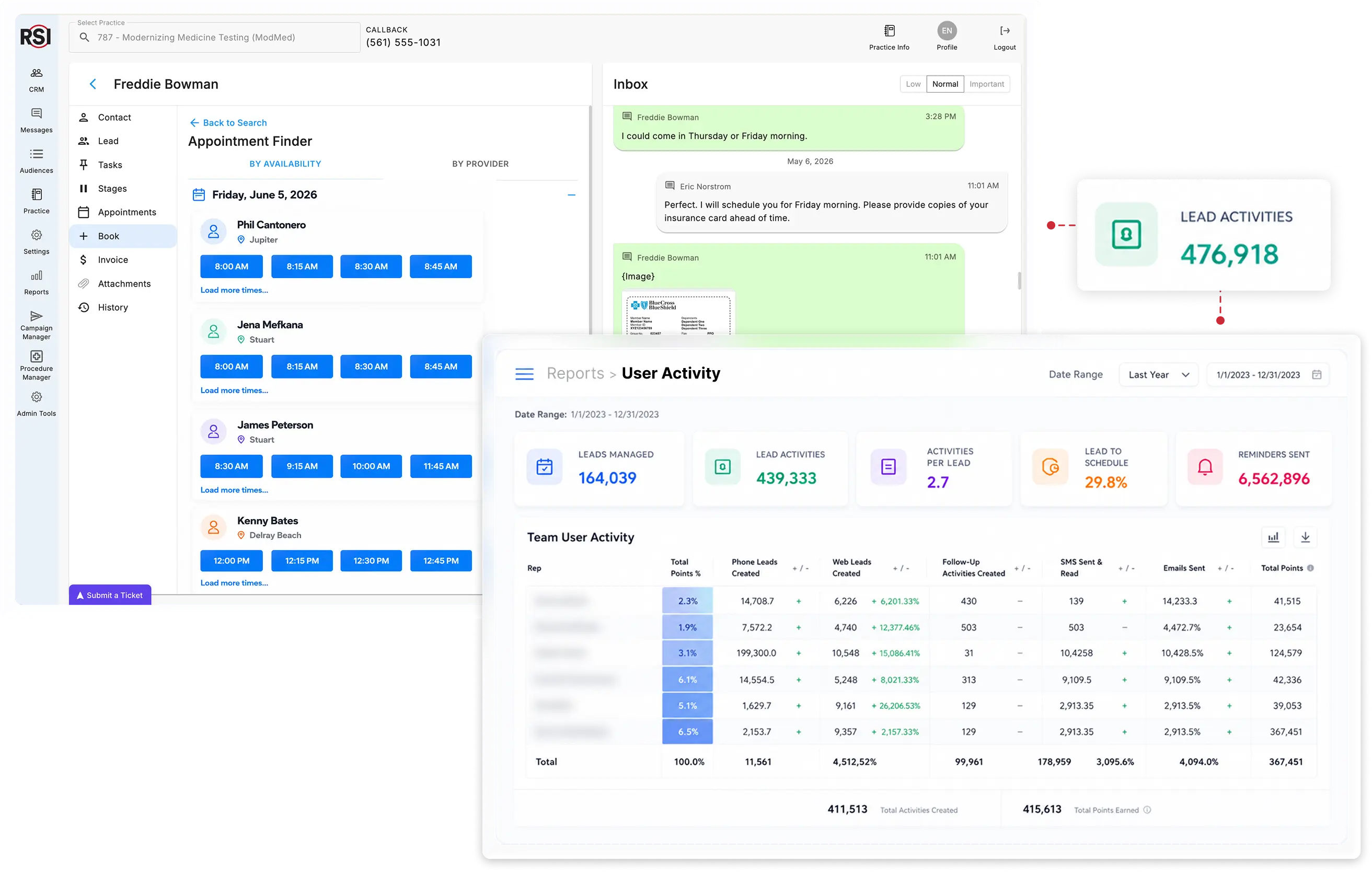The height and width of the screenshot is (872, 1372).
Task: Open the CRM section in the sidebar
Action: pyautogui.click(x=37, y=80)
